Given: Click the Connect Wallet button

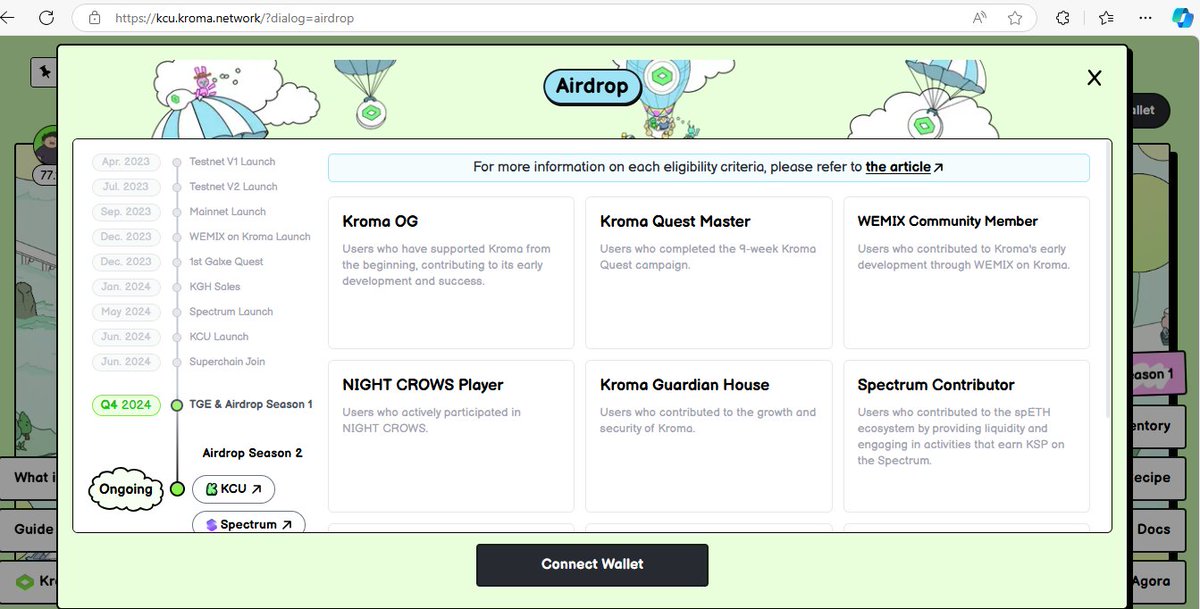Looking at the screenshot, I should (x=592, y=565).
